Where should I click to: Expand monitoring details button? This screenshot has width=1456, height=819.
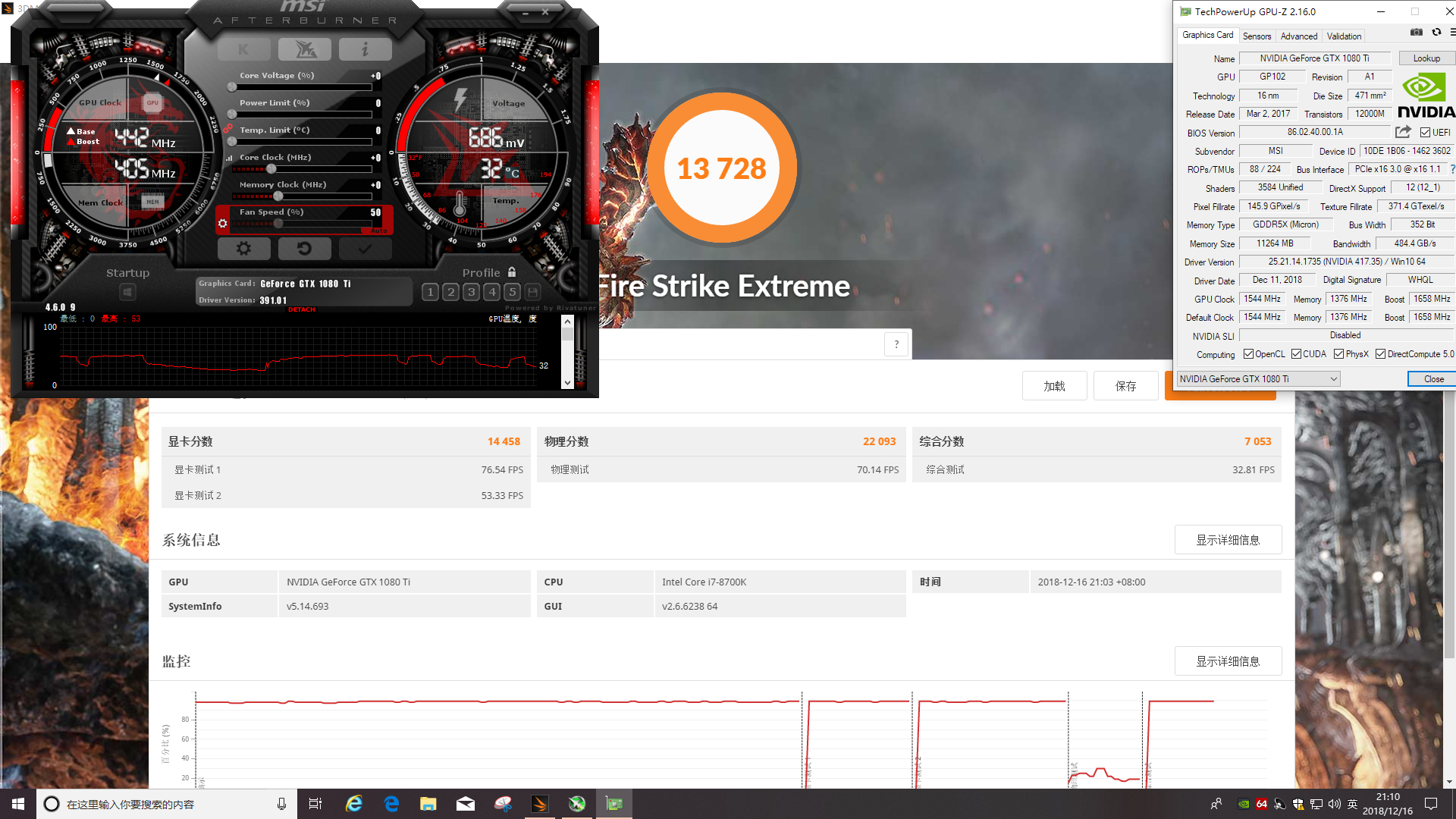(1228, 661)
